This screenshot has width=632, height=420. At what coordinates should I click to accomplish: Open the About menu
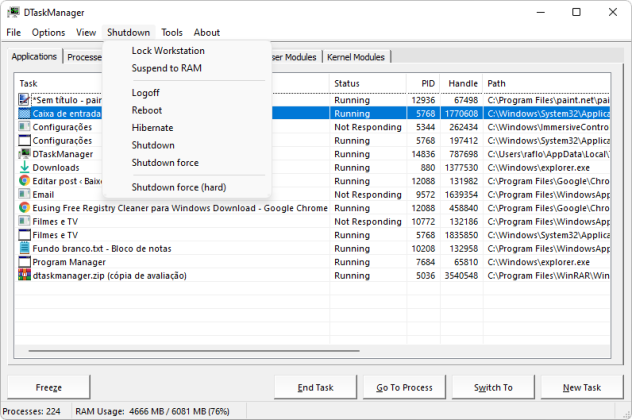tap(207, 32)
